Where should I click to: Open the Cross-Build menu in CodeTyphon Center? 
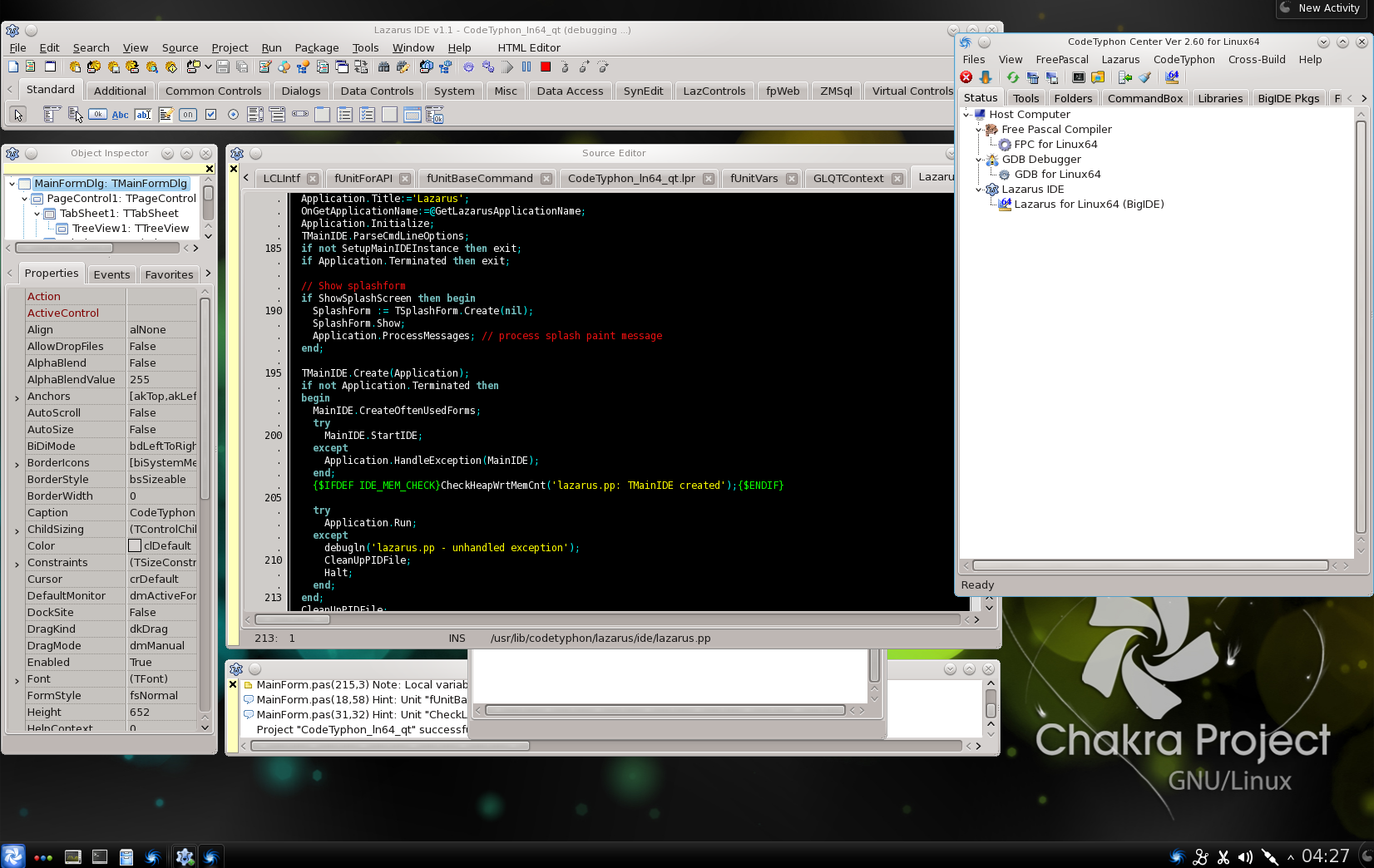point(1257,60)
